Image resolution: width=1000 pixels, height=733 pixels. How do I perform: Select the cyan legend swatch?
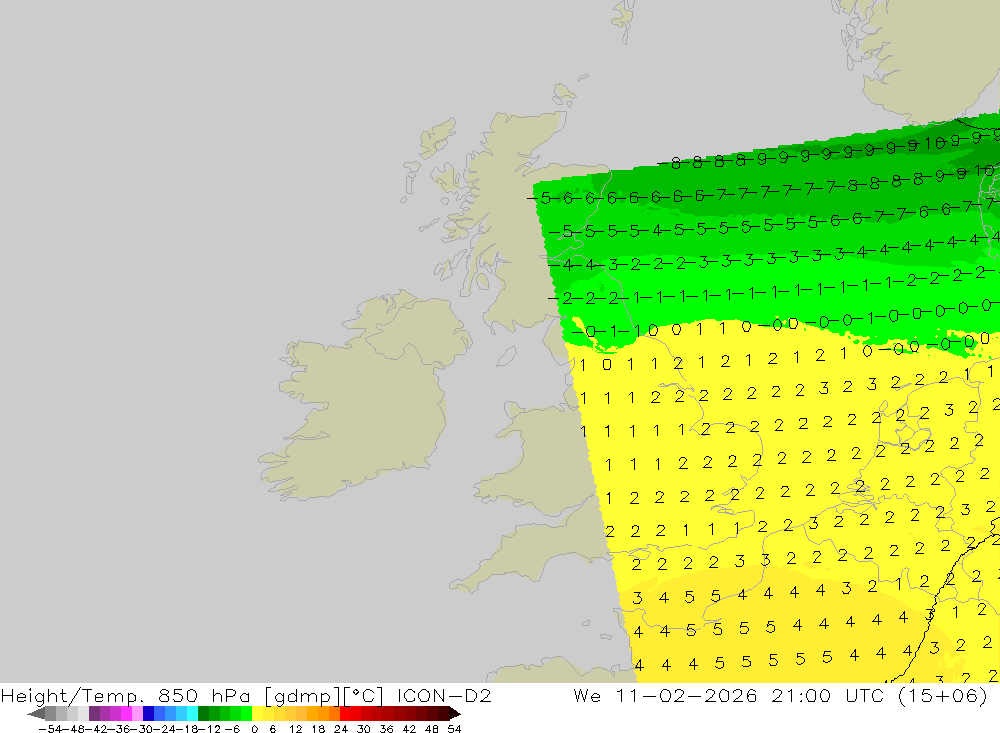192,713
